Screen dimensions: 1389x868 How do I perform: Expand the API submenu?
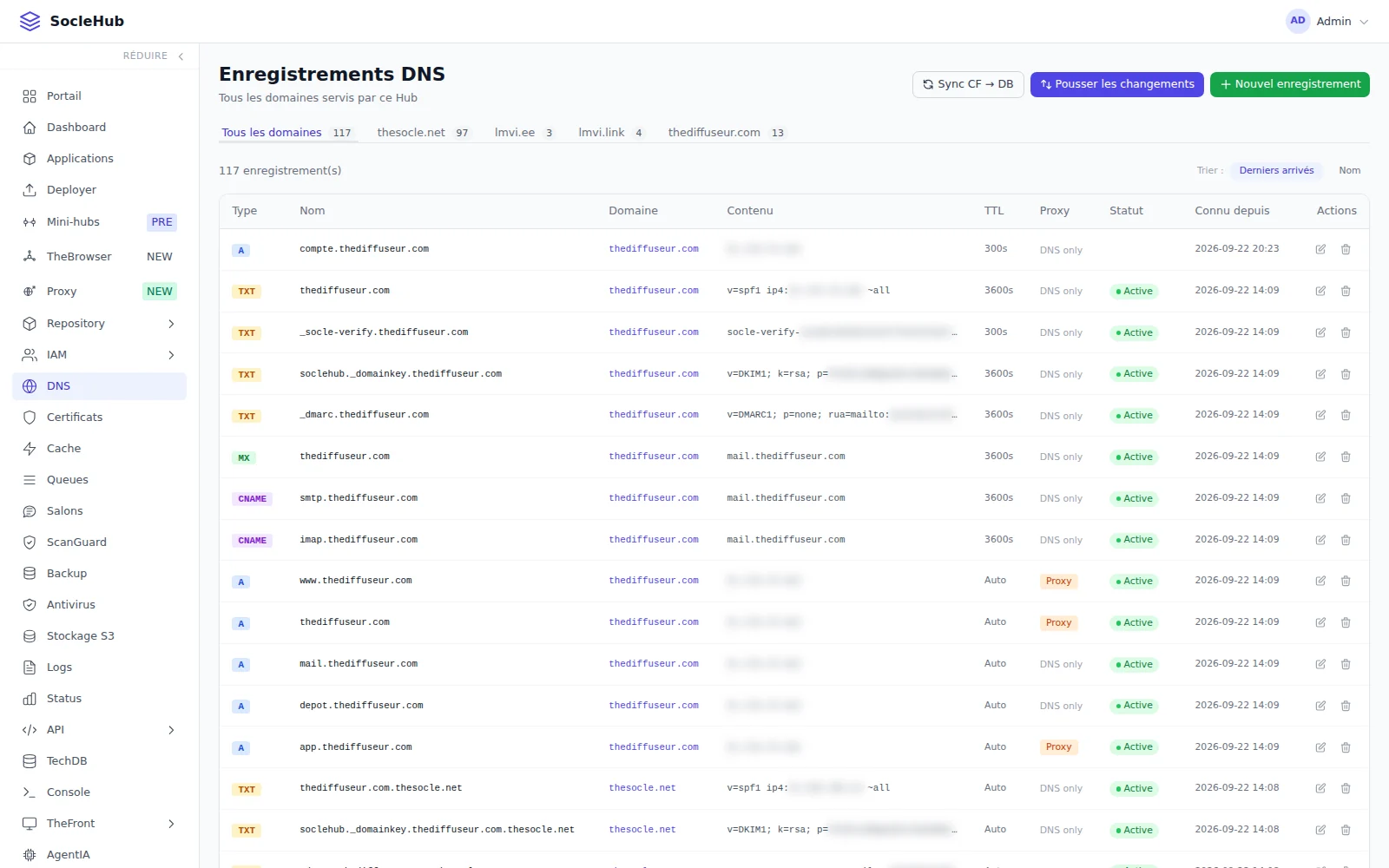tap(171, 730)
